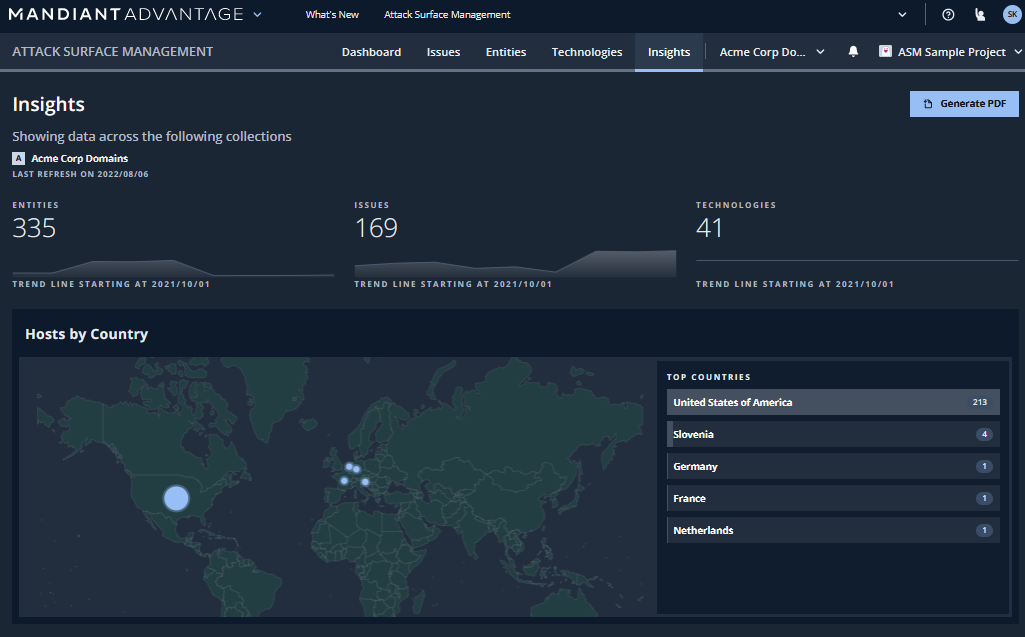Expand the Mandiant Advantage product switcher chevron
Screen dimensions: 1025x637
point(258,14)
